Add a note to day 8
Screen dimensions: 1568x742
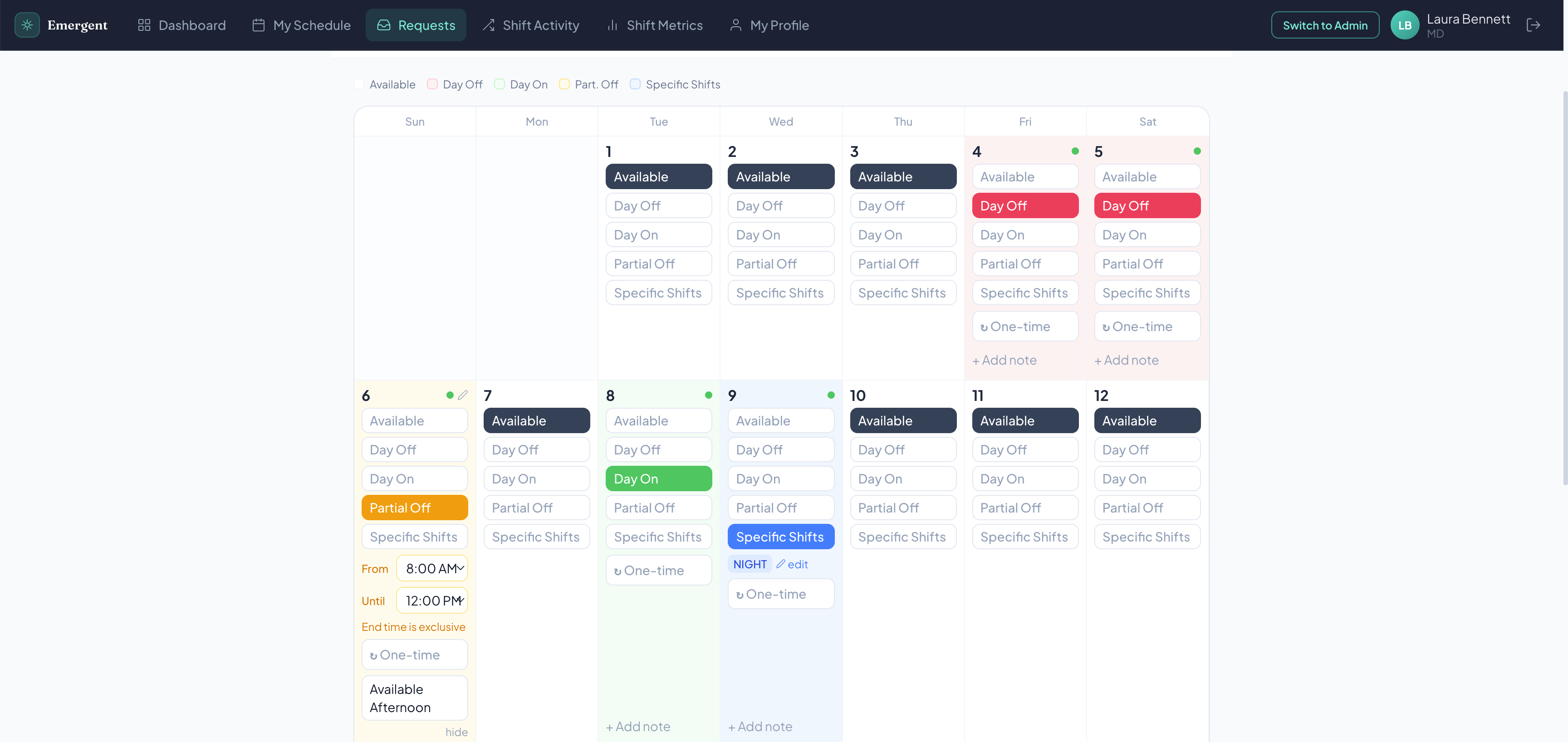(x=638, y=727)
